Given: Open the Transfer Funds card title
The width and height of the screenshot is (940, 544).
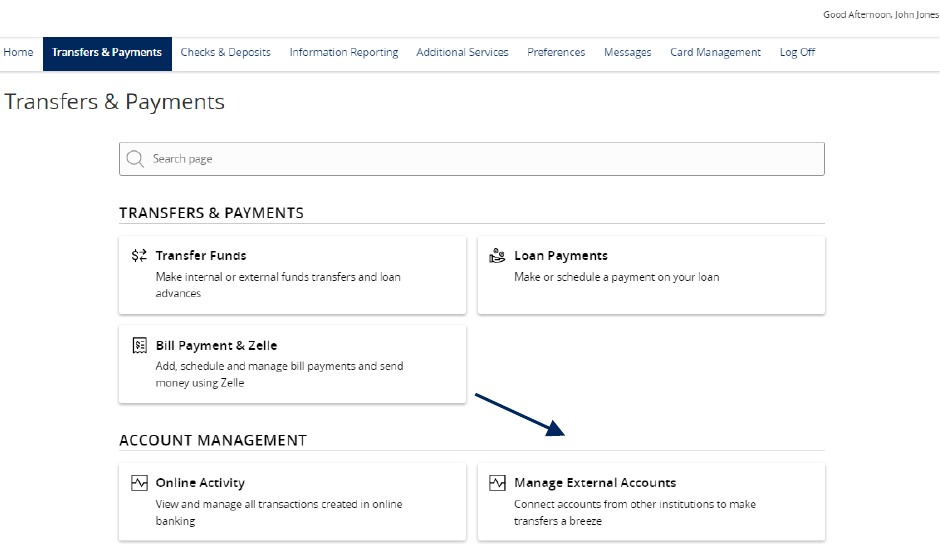Looking at the screenshot, I should 201,256.
